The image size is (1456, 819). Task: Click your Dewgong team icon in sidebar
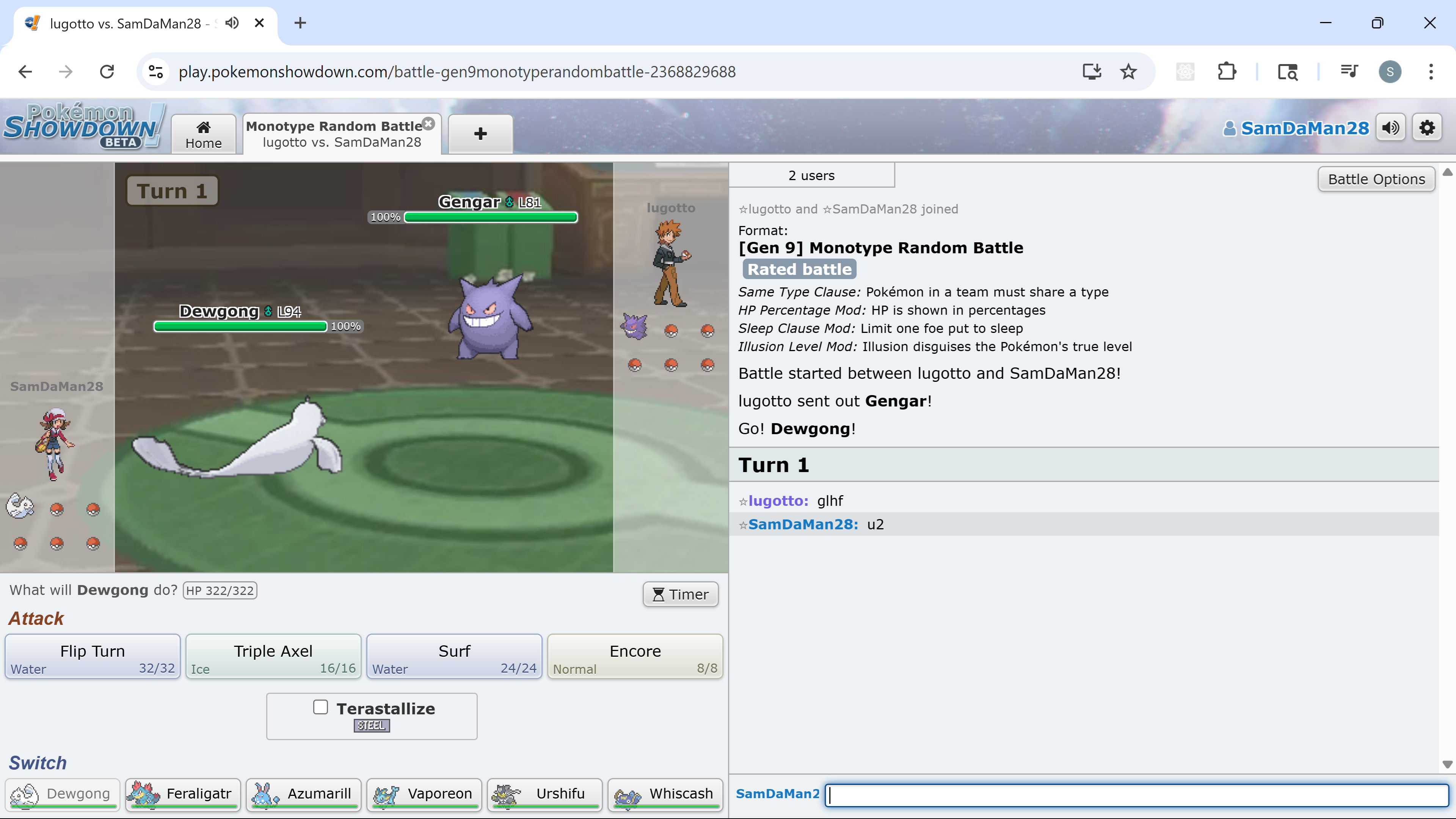pos(20,506)
